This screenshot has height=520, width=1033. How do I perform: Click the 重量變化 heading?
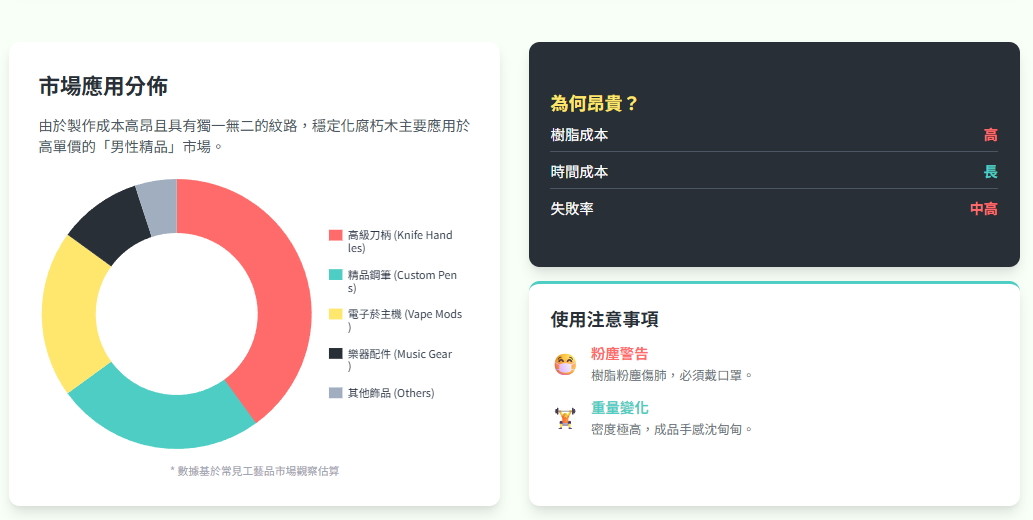(x=619, y=408)
